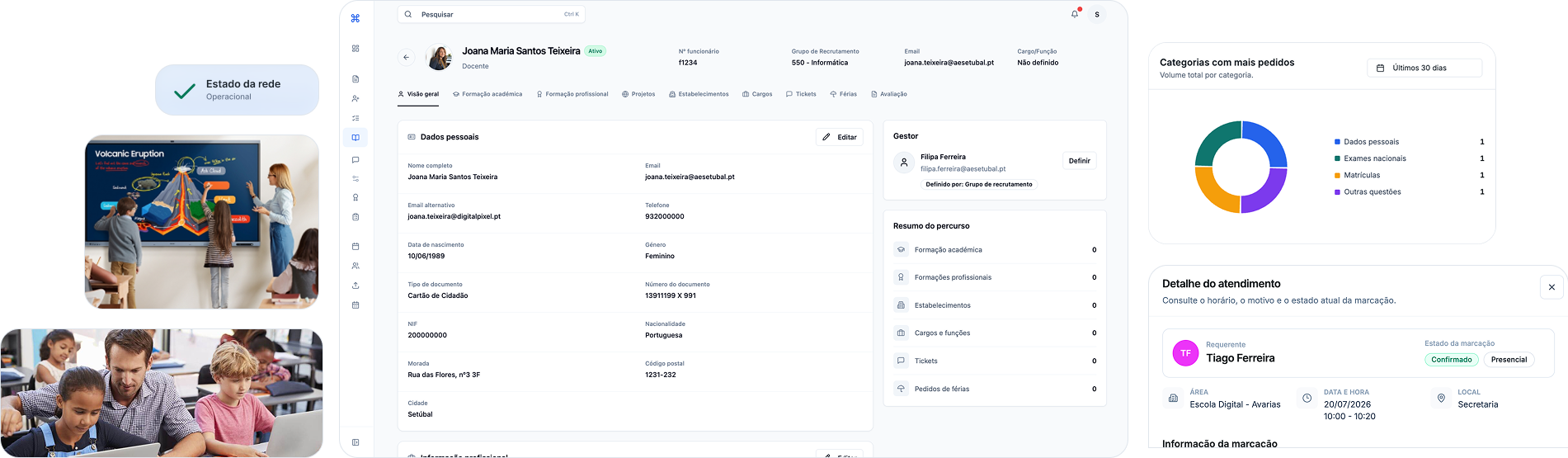The height and width of the screenshot is (458, 1568).
Task: Open the clipboard icon in sidebar
Action: click(x=356, y=217)
